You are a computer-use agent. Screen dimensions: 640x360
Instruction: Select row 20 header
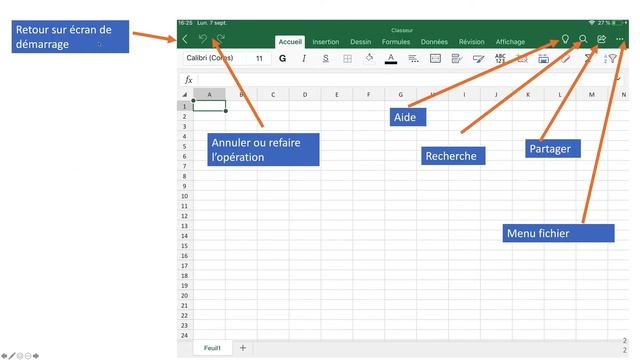pos(184,296)
